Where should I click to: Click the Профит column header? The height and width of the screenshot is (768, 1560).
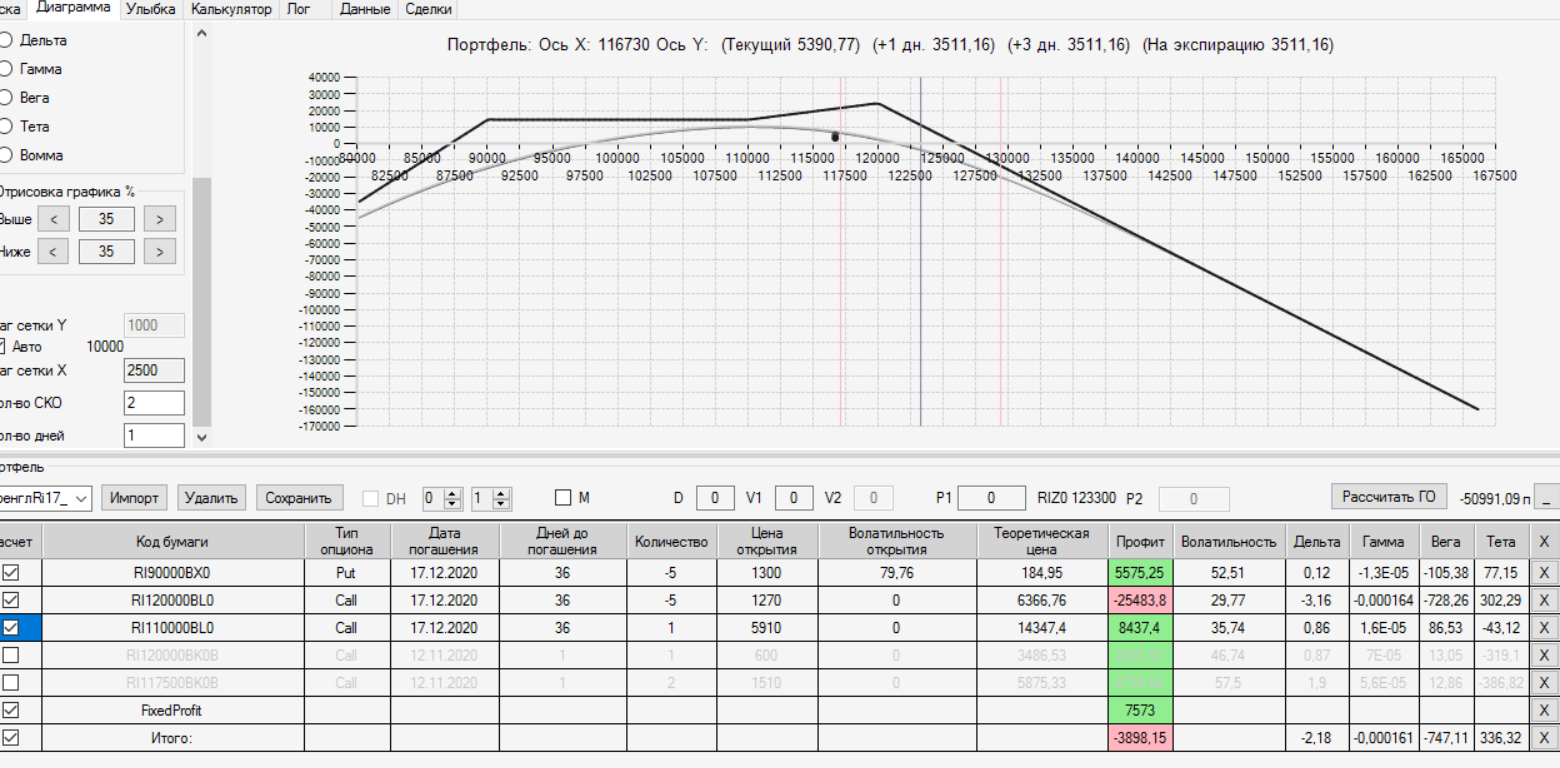1140,541
